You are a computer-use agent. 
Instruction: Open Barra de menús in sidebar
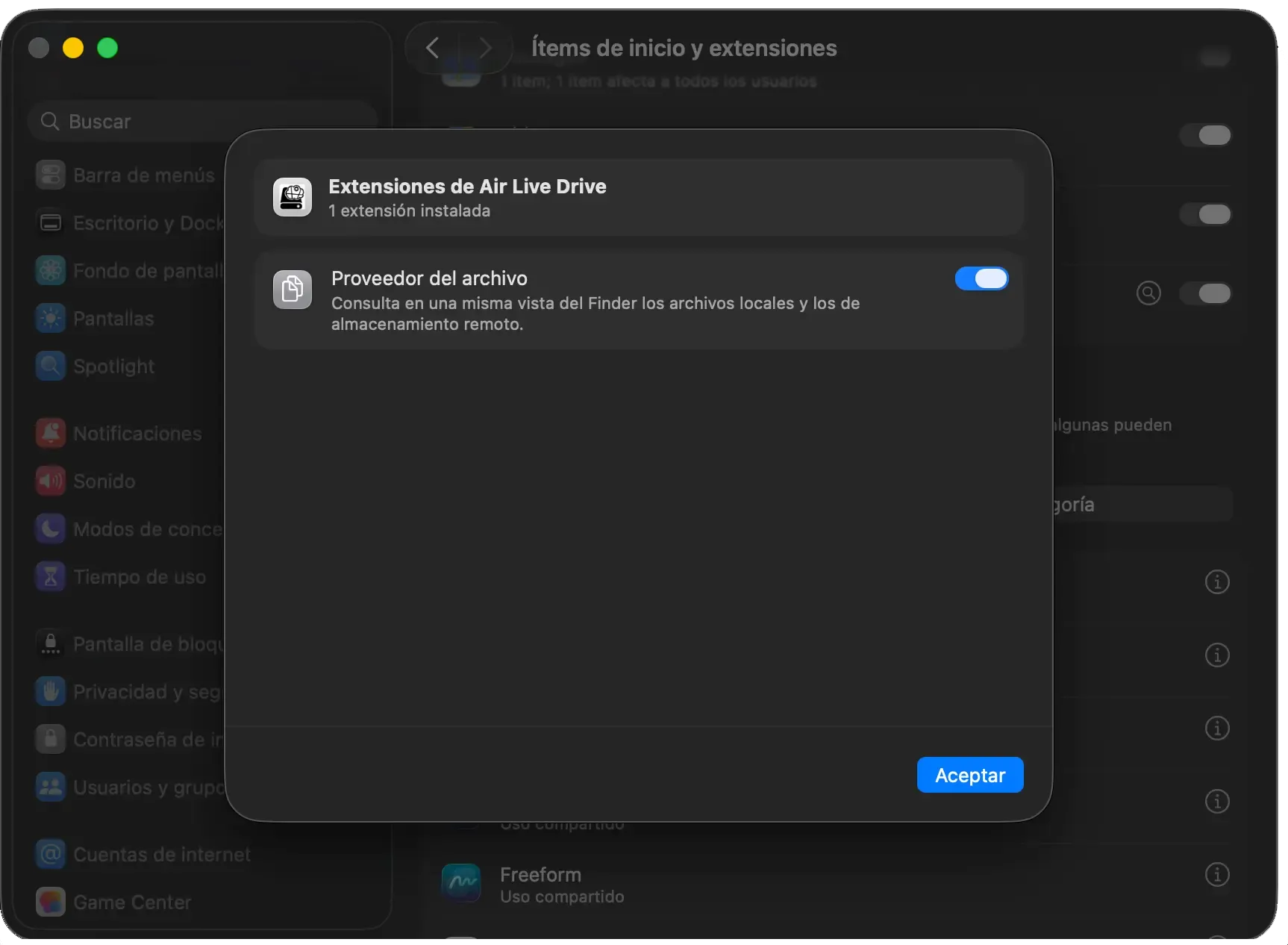click(x=127, y=175)
